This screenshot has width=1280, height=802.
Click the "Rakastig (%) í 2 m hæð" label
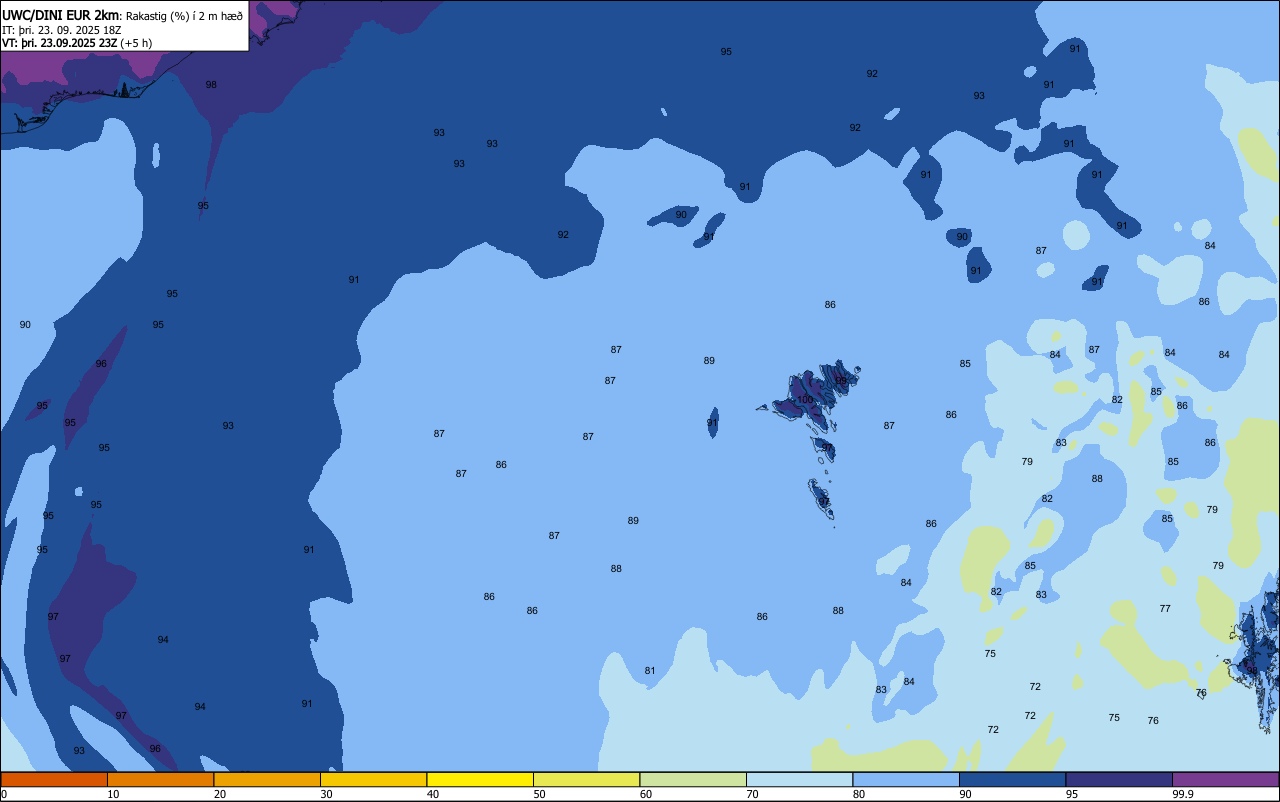184,16
